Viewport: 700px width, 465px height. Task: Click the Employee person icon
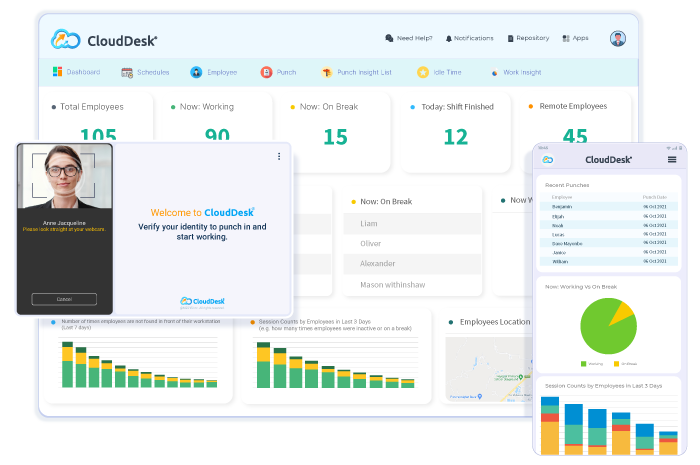[x=196, y=72]
